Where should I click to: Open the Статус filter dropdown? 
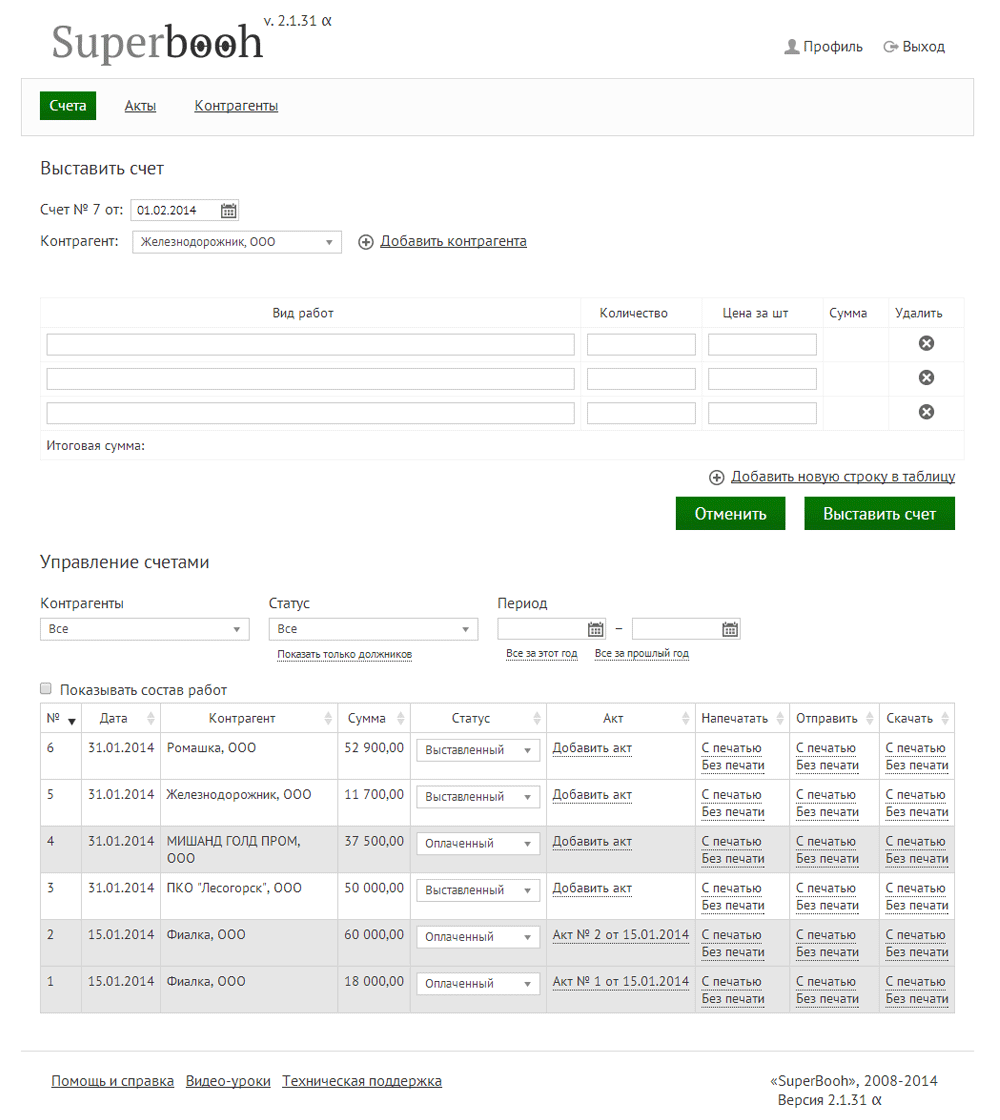pos(373,629)
